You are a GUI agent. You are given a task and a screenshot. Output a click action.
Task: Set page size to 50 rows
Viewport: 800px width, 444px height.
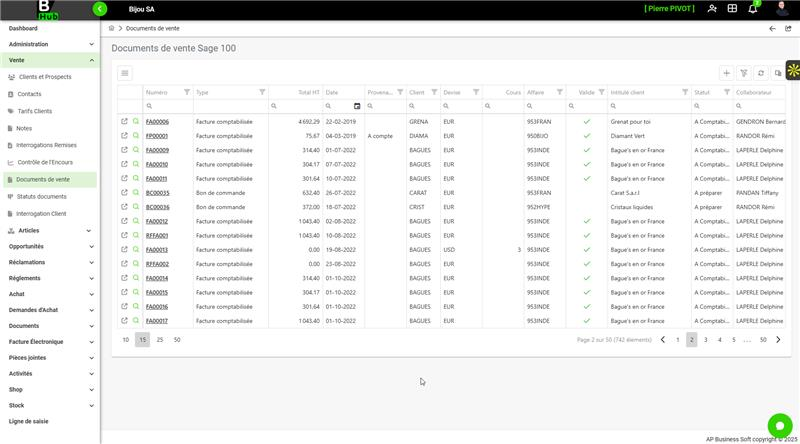pyautogui.click(x=177, y=340)
